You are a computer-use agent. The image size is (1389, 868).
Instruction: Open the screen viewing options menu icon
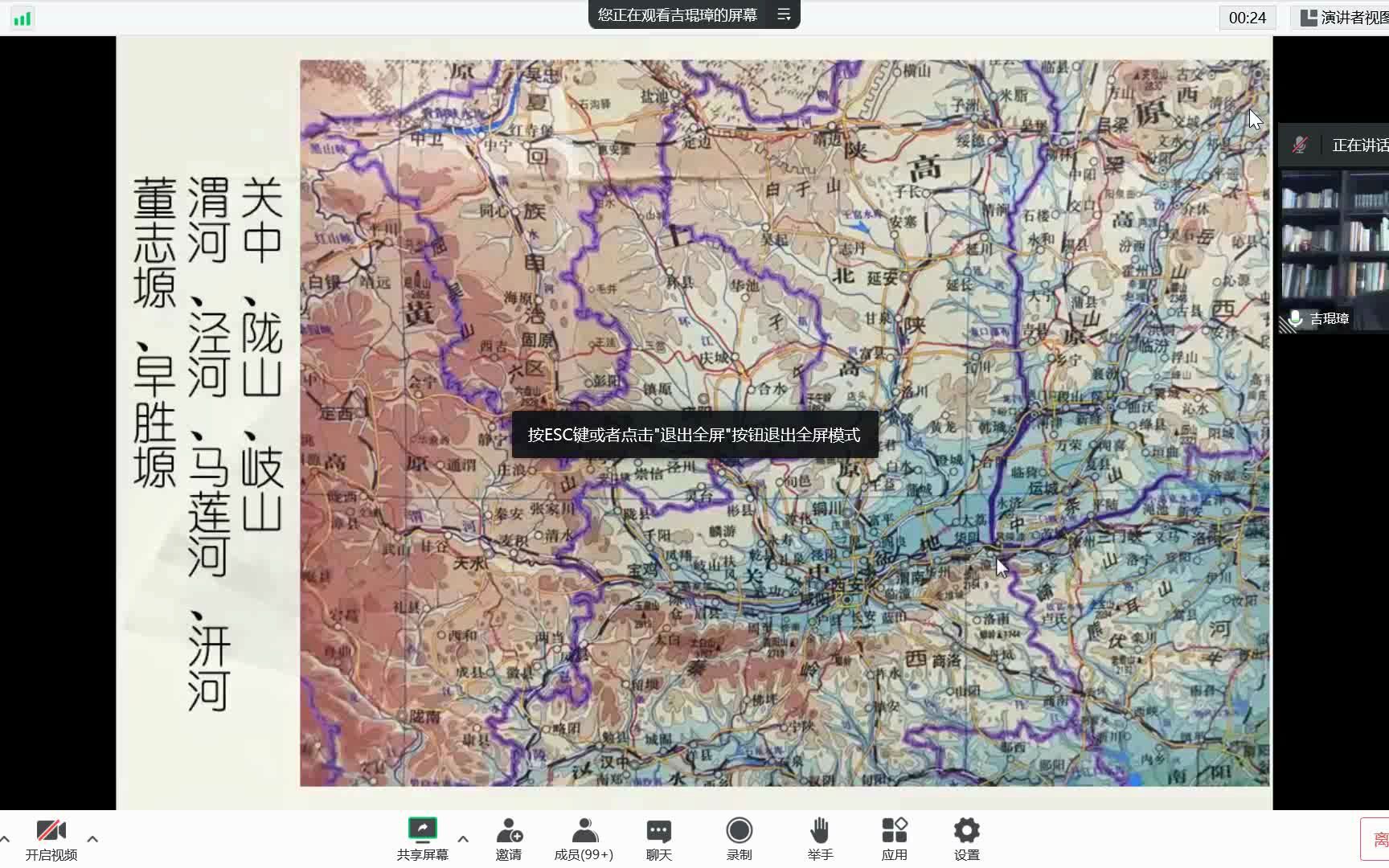pos(784,15)
